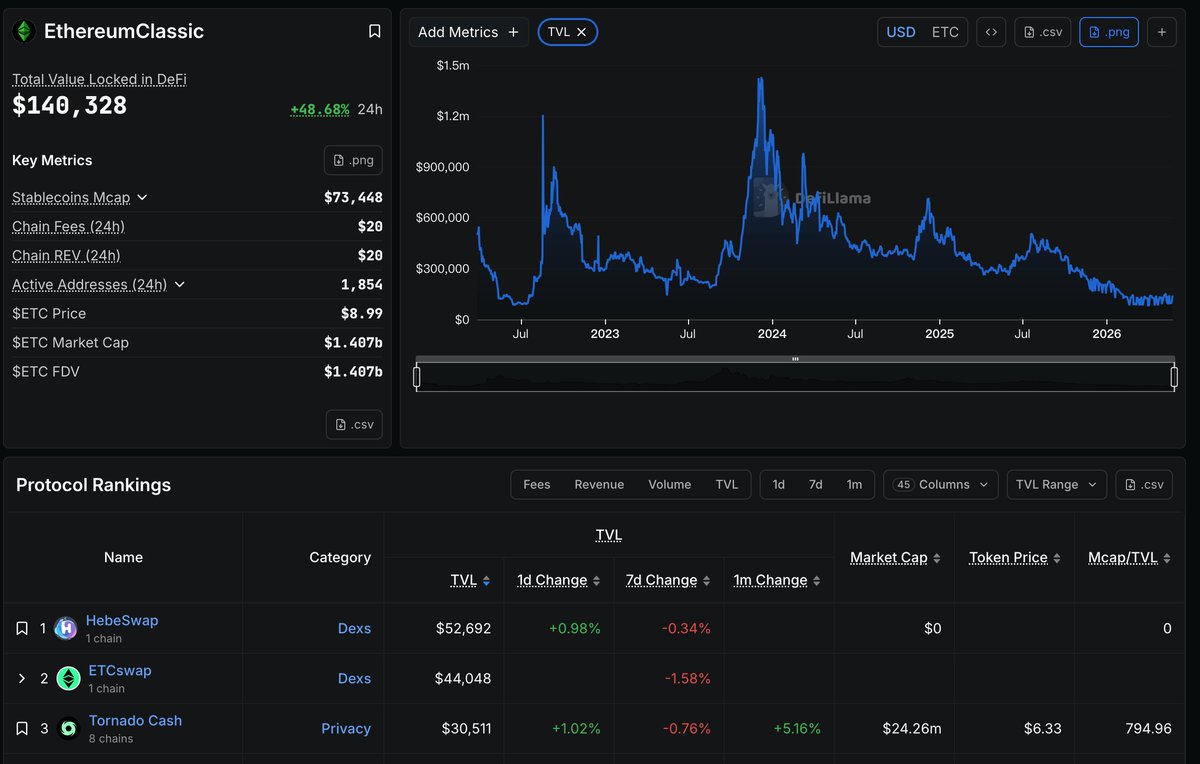This screenshot has height=764, width=1200.
Task: Click the Category column header
Action: tap(340, 558)
